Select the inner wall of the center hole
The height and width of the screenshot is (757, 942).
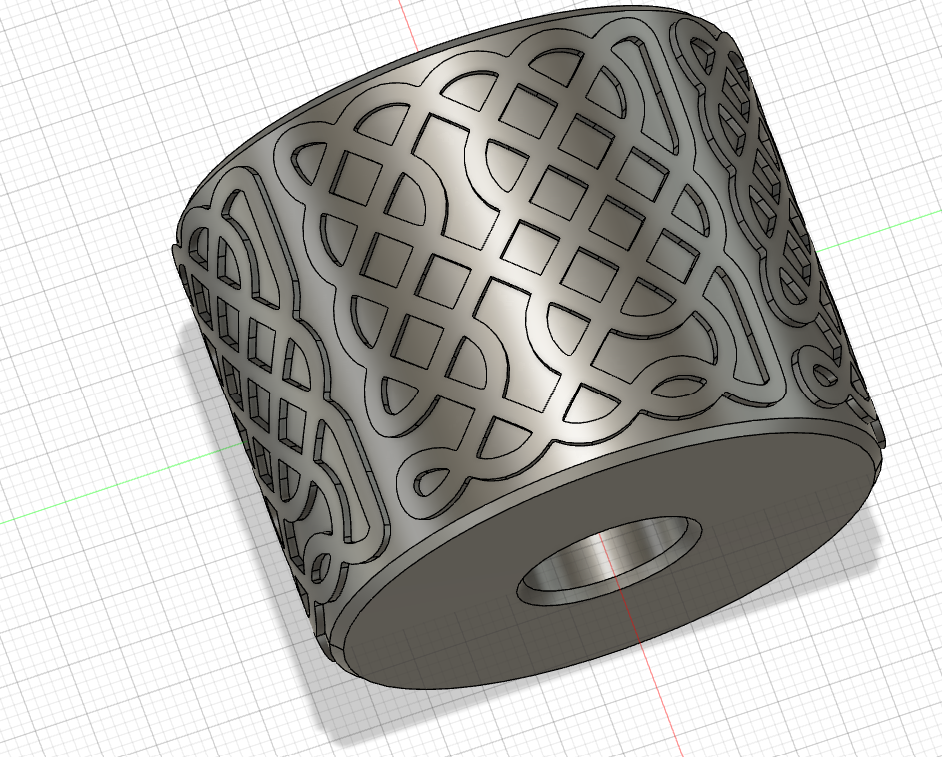(x=607, y=556)
